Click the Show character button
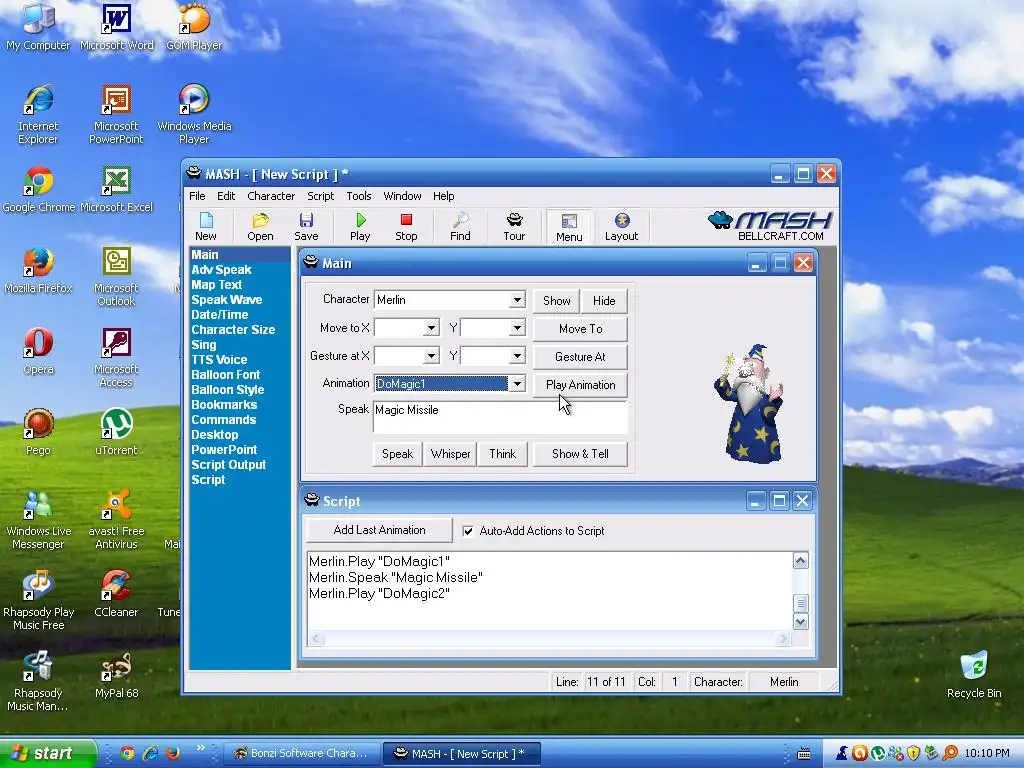Image resolution: width=1024 pixels, height=768 pixels. click(556, 300)
